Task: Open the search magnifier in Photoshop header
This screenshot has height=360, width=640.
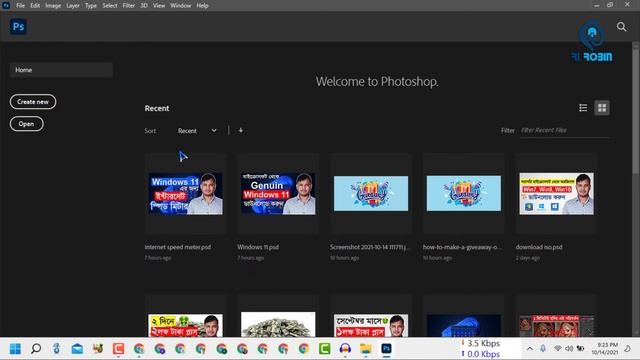Action: click(621, 27)
